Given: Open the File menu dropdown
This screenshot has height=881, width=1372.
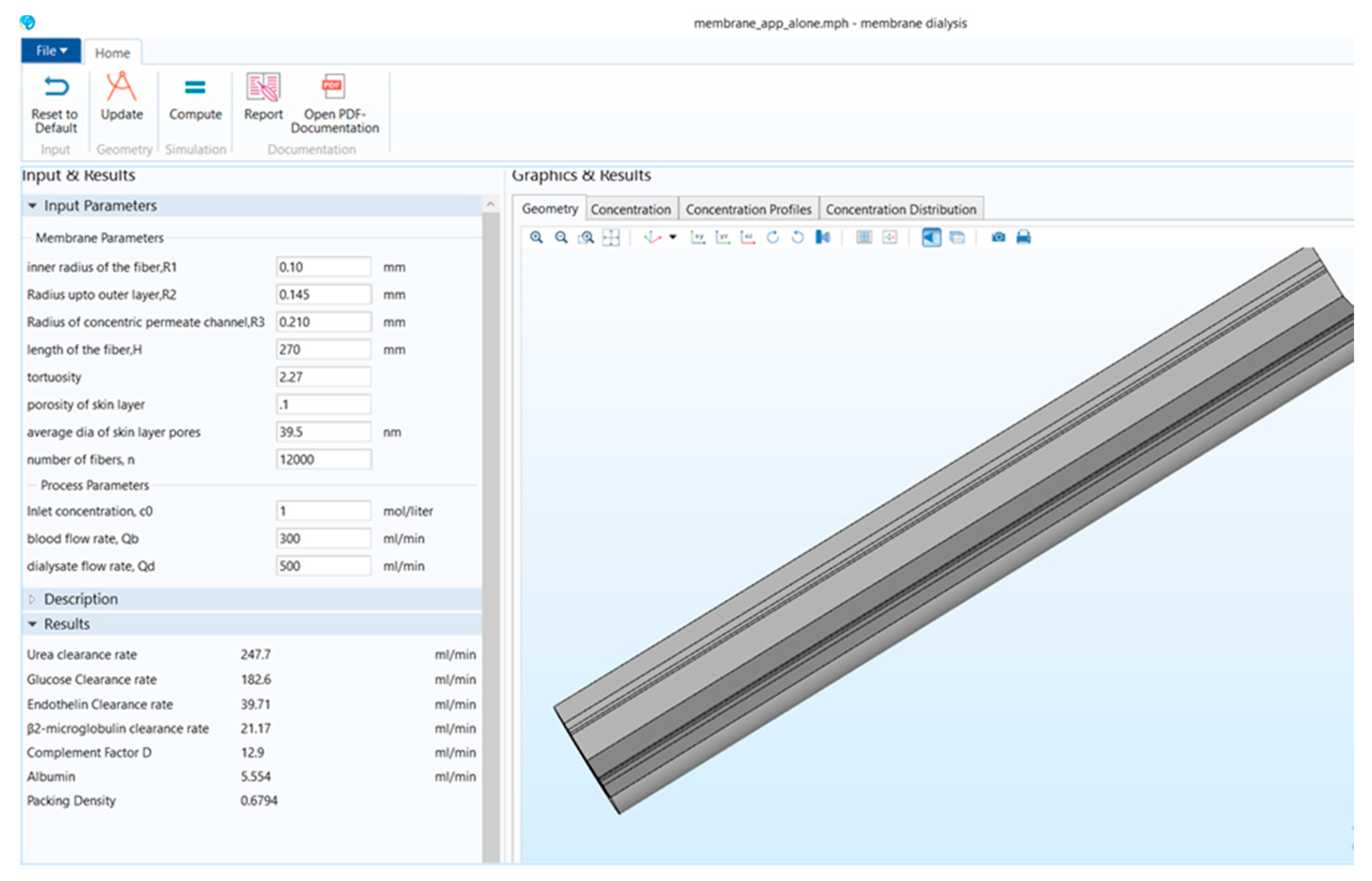Looking at the screenshot, I should pos(52,51).
